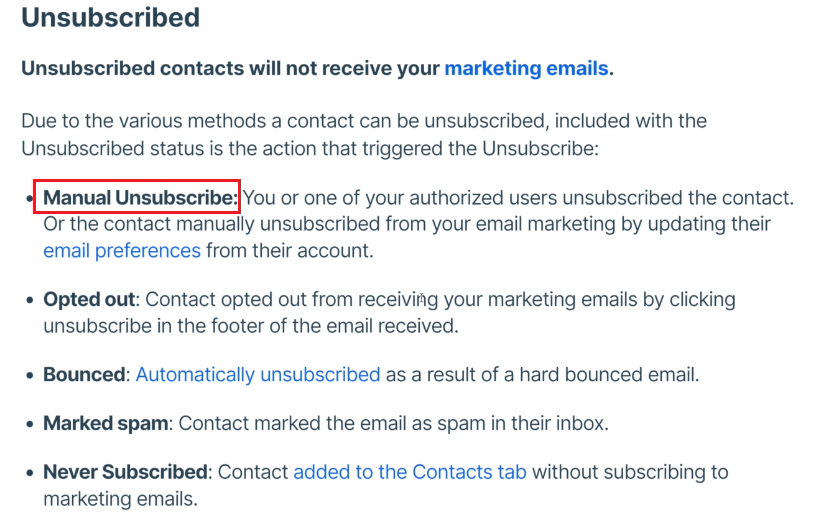Click the bold "Bounced" term

click(84, 375)
